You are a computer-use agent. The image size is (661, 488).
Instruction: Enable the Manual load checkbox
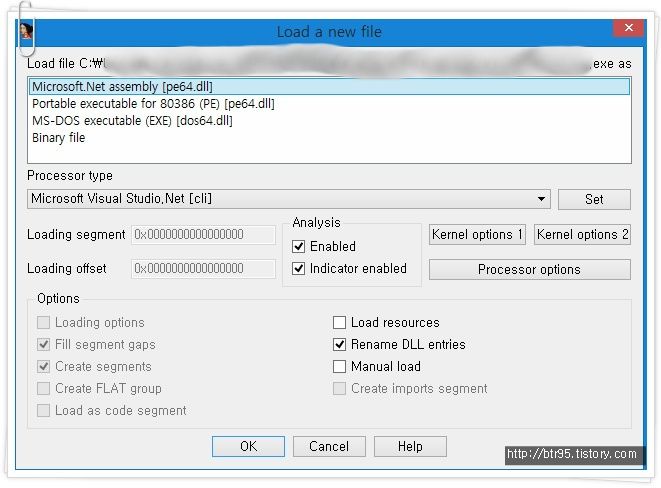339,367
